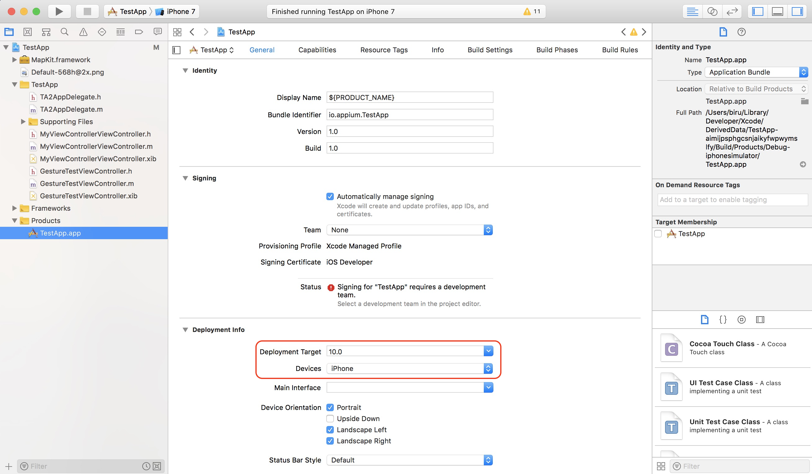Hide the Utilities right panel toggle
This screenshot has height=474, width=812.
click(797, 12)
